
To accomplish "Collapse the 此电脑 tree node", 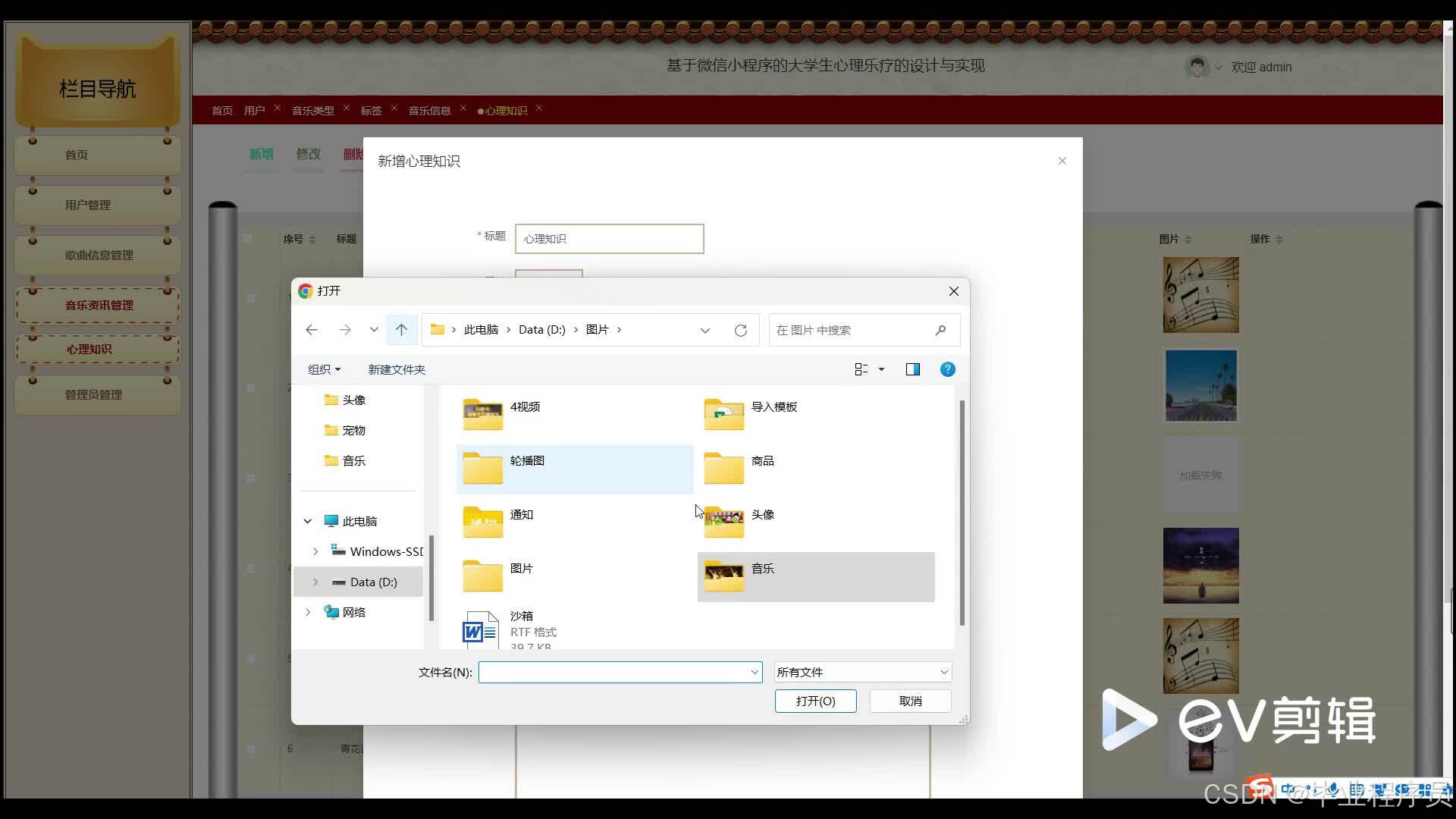I will point(308,522).
